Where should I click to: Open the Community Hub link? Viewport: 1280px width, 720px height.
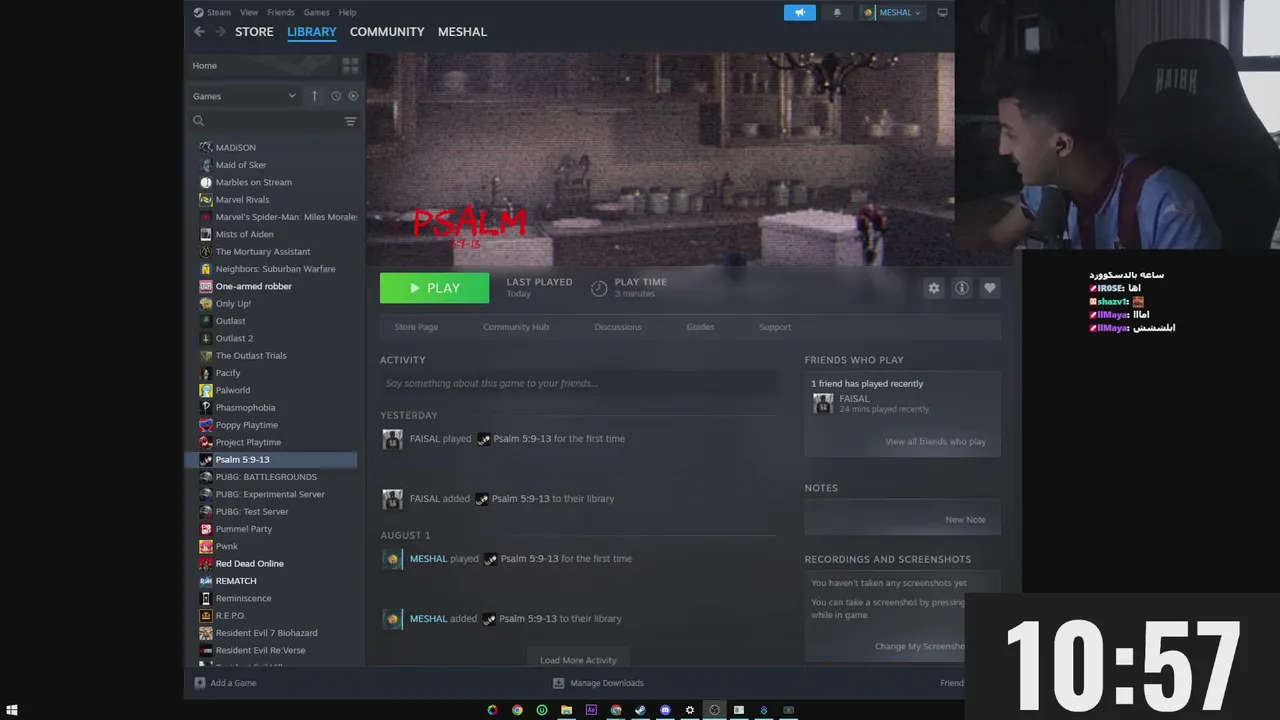pyautogui.click(x=516, y=327)
